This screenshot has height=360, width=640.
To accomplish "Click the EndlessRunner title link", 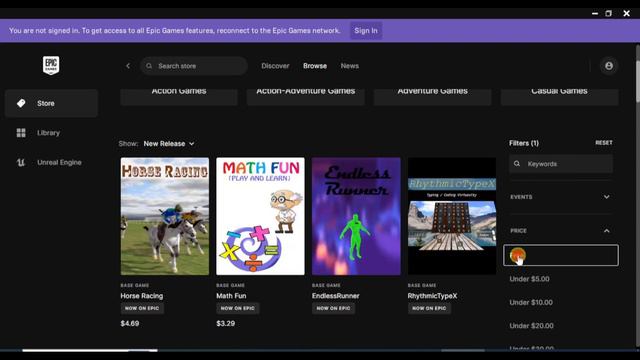I will (x=336, y=296).
